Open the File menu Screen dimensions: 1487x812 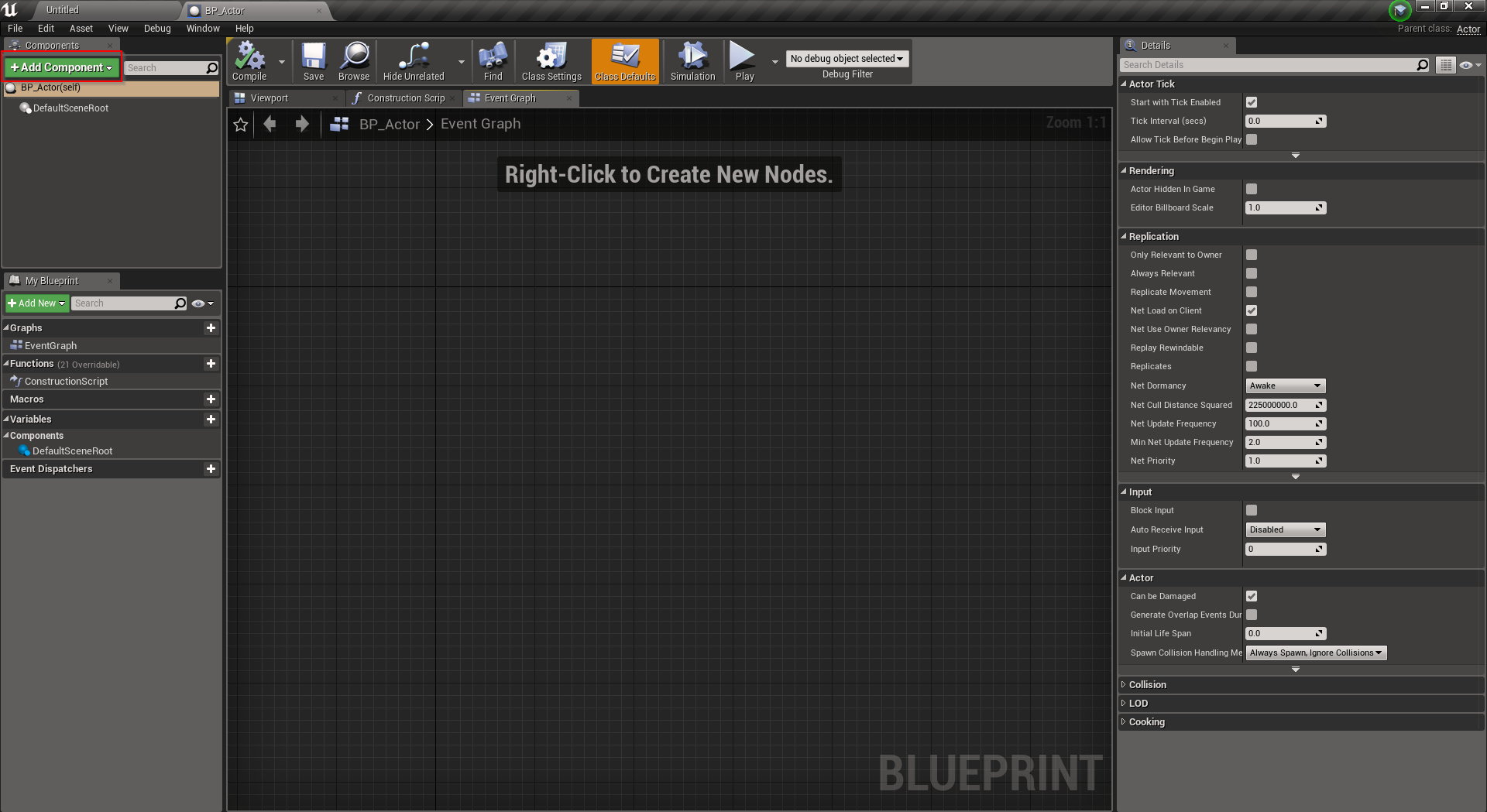pos(15,29)
